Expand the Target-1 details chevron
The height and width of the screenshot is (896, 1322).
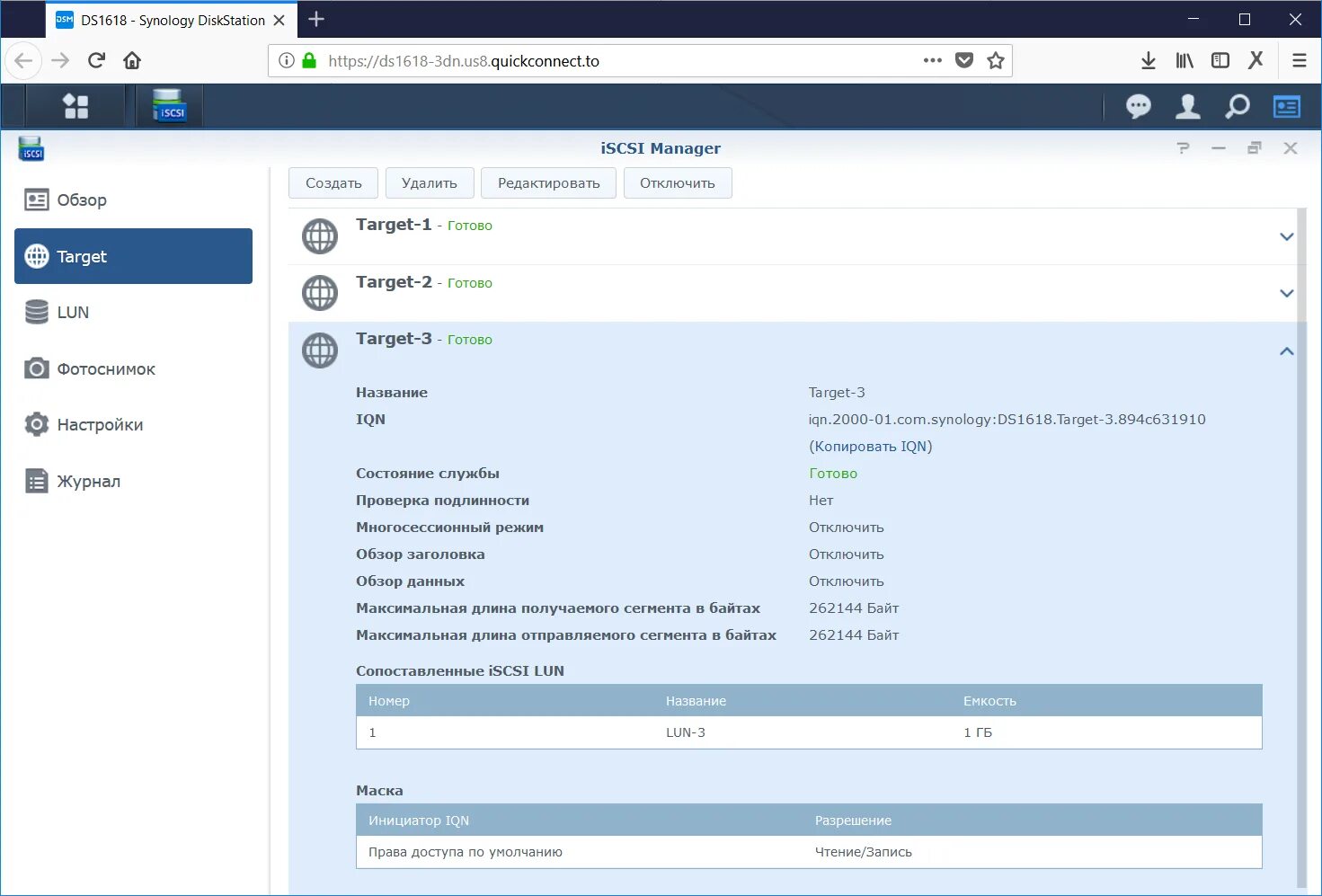(1286, 236)
